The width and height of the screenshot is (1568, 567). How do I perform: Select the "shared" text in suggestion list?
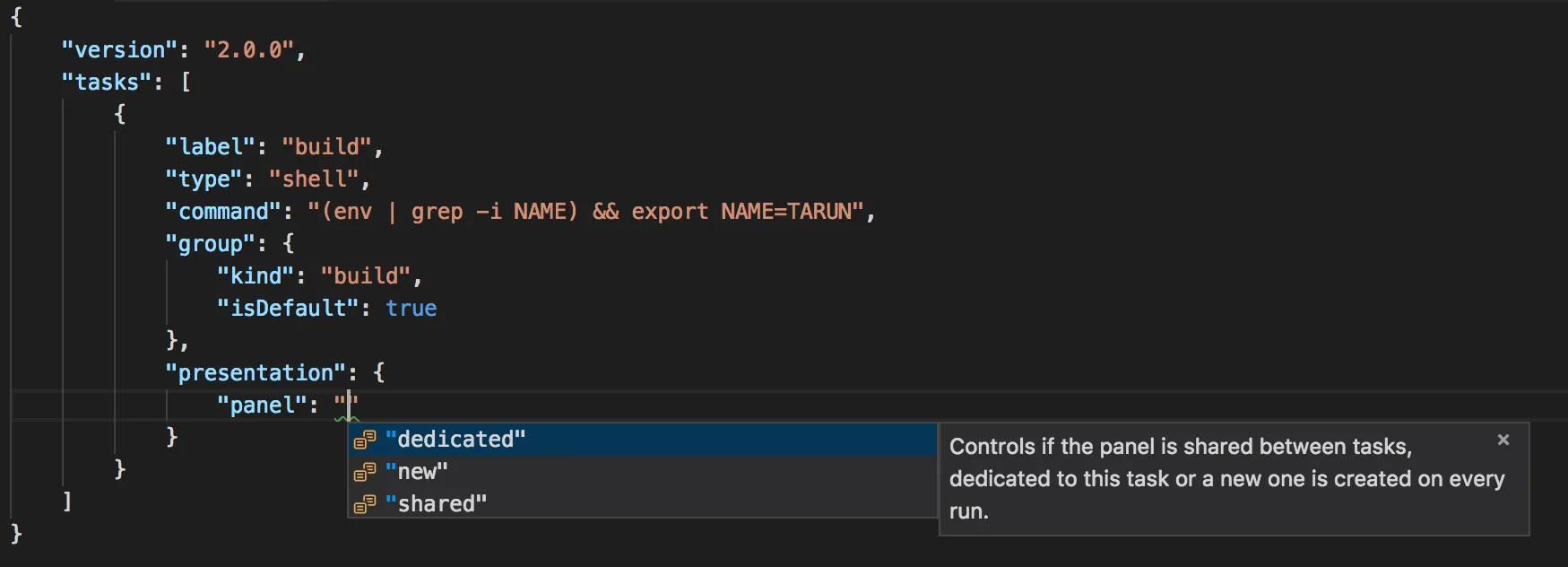(437, 504)
